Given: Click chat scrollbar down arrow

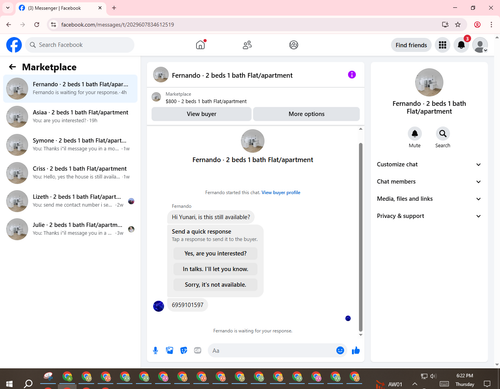Looking at the screenshot, I should pyautogui.click(x=360, y=335).
